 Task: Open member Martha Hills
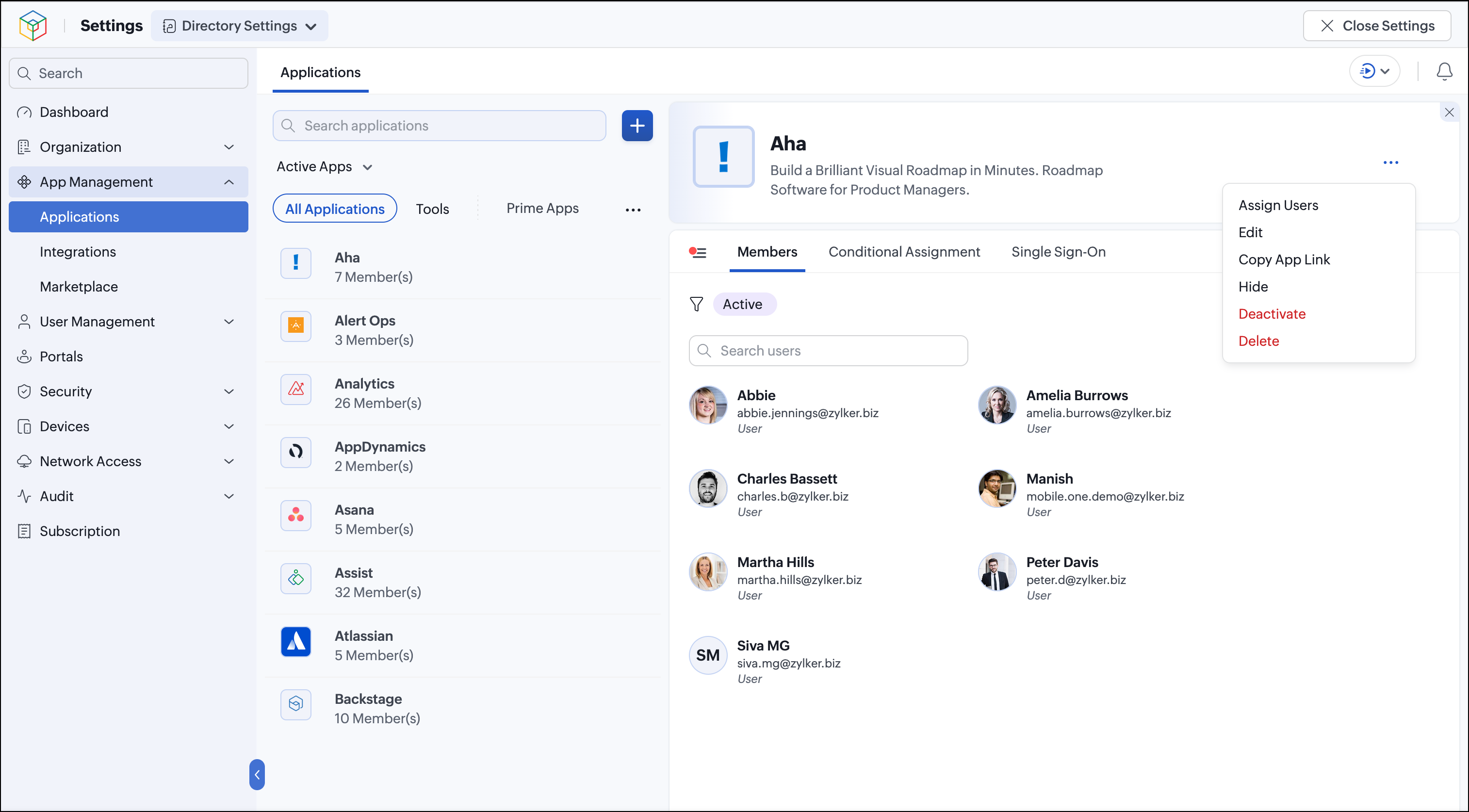click(776, 562)
